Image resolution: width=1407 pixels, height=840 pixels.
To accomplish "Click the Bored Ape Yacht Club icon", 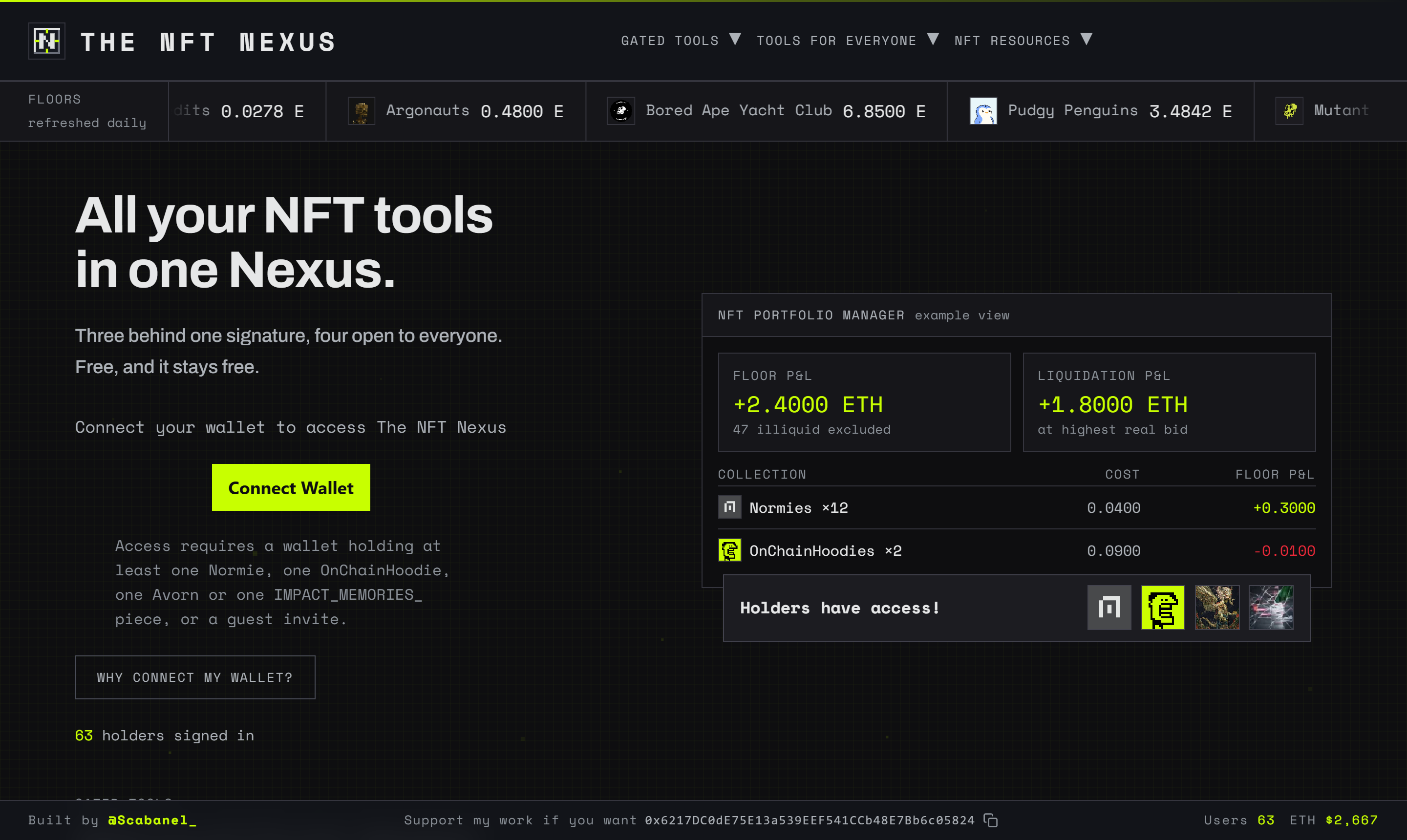I will [x=620, y=111].
